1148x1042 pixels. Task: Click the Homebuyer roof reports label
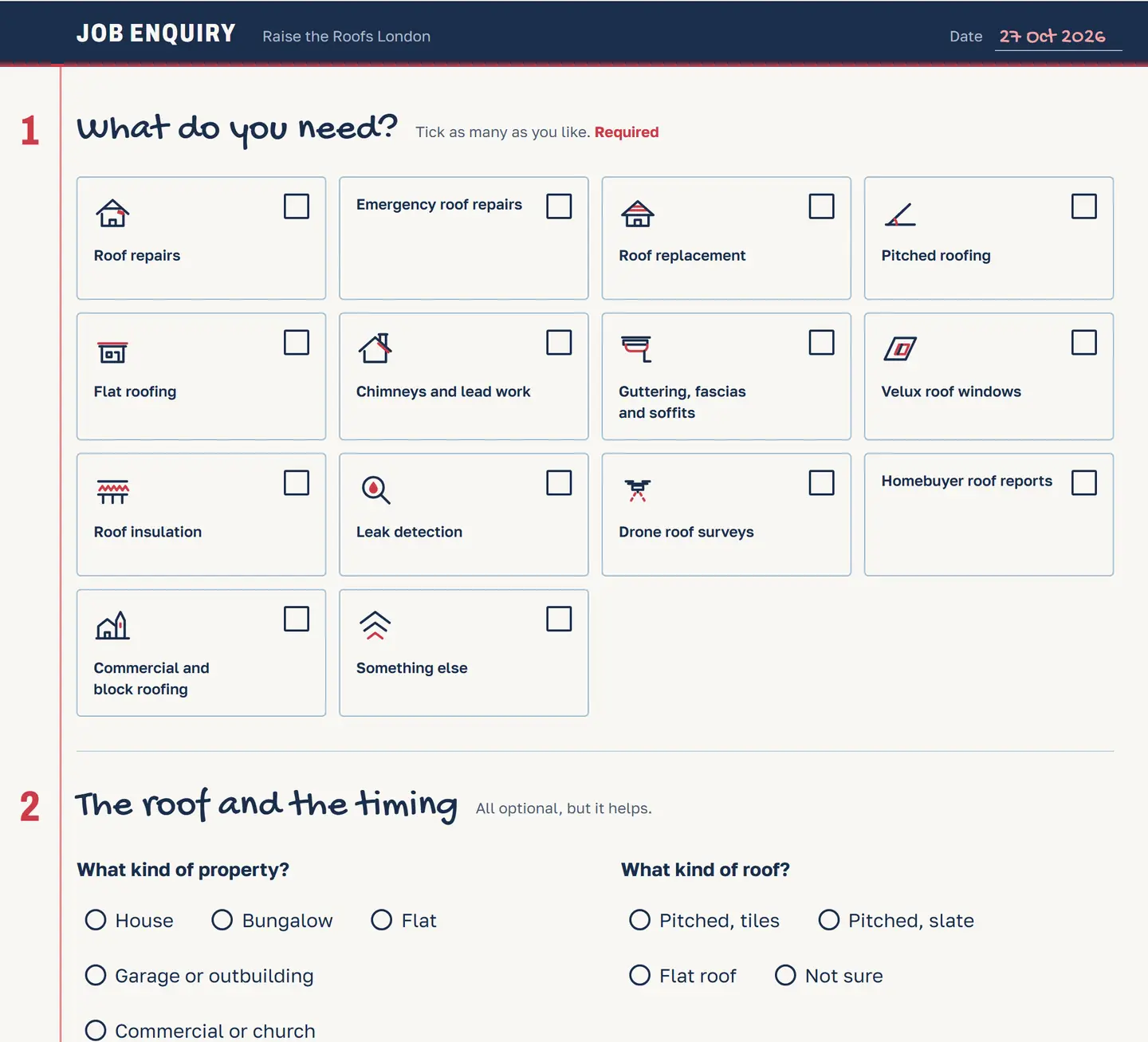coord(967,481)
